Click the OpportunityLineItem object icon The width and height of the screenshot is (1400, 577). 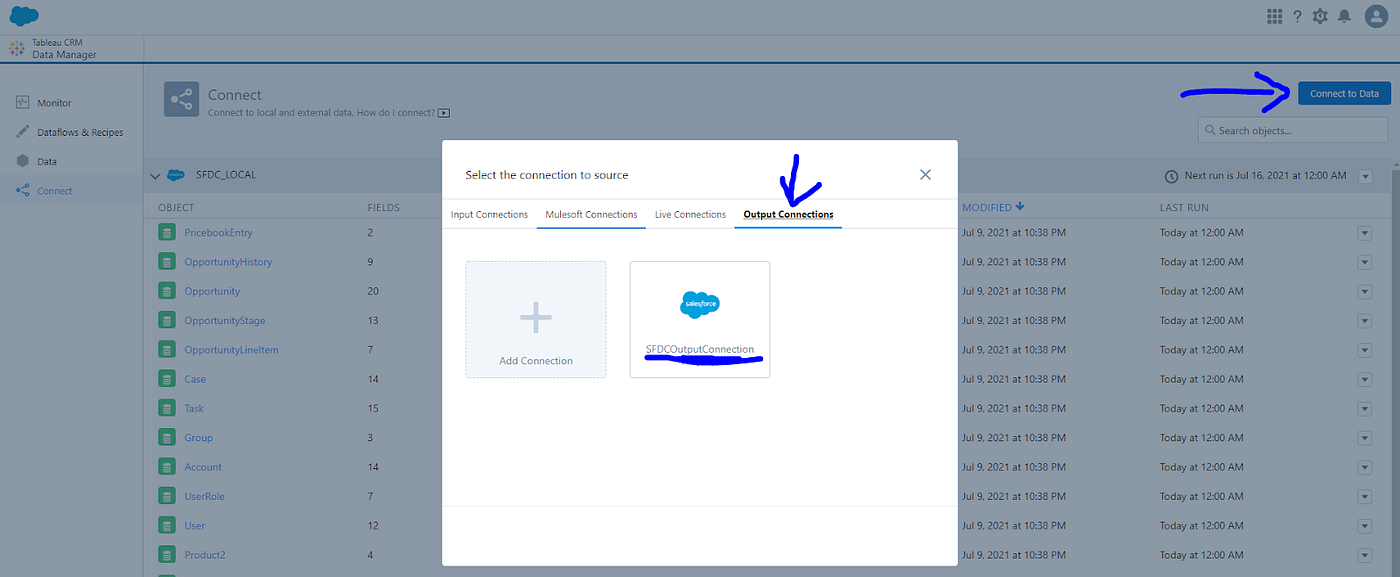[x=166, y=350]
